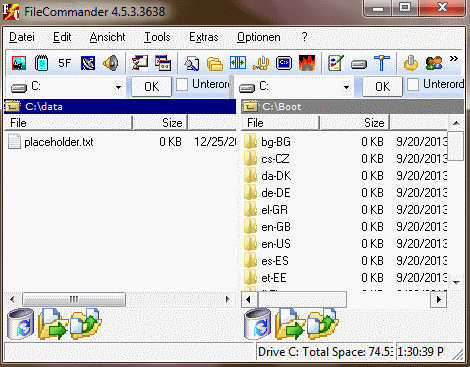Click left panel horizontal scrollbar thumb
This screenshot has height=367, width=470.
tap(74, 299)
